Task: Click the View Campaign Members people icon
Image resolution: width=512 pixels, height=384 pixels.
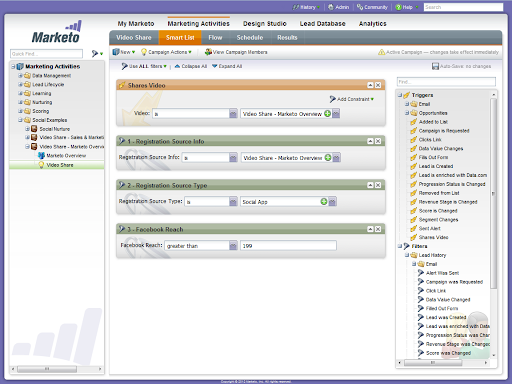Action: click(208, 52)
